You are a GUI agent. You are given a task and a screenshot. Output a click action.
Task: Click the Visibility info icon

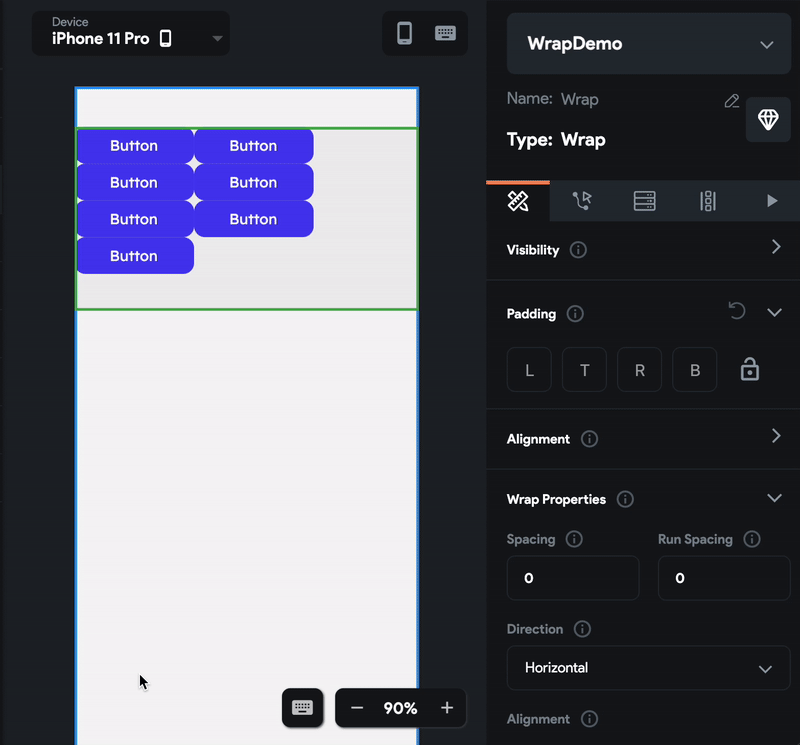tap(578, 250)
